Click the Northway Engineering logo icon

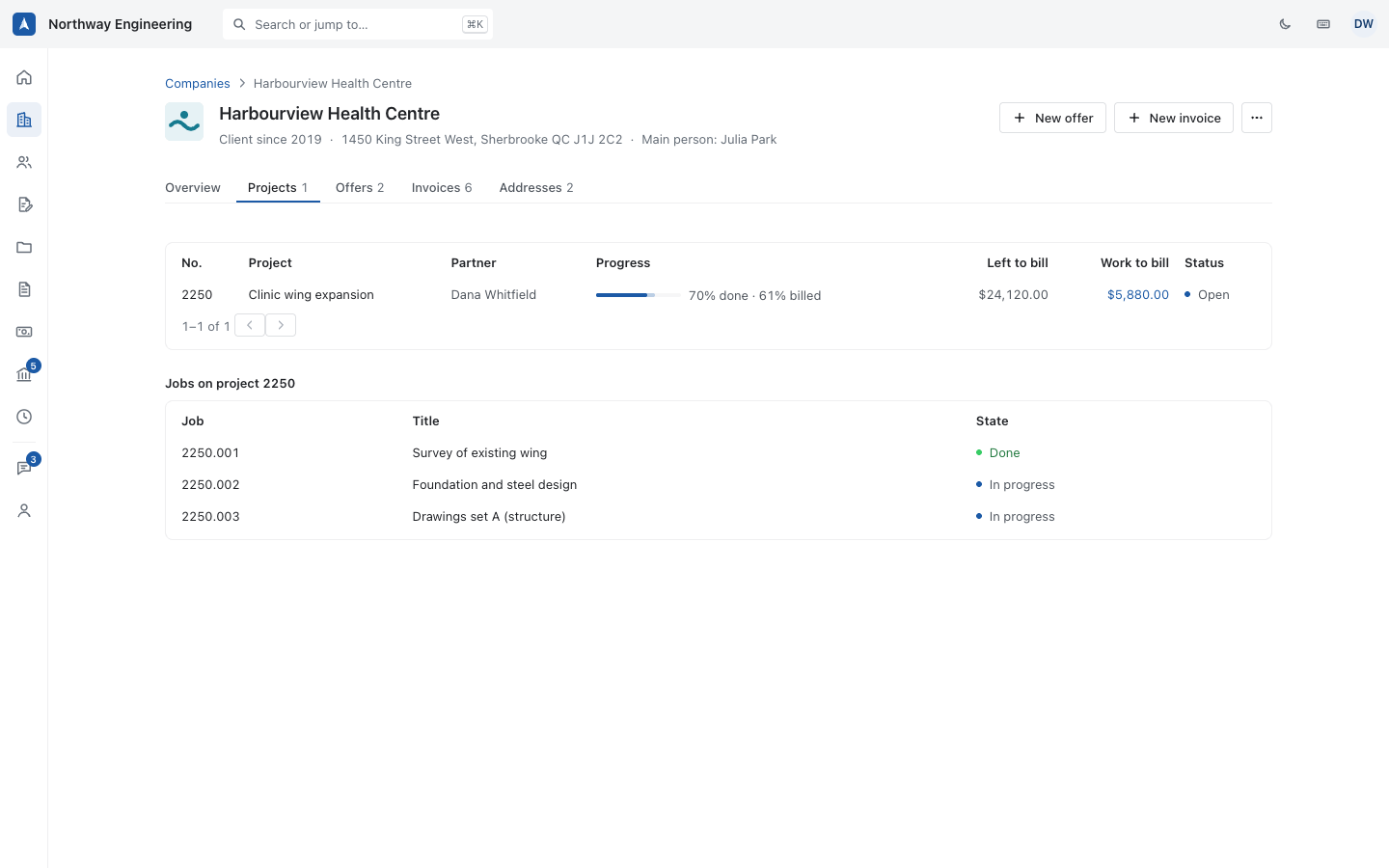point(24,24)
